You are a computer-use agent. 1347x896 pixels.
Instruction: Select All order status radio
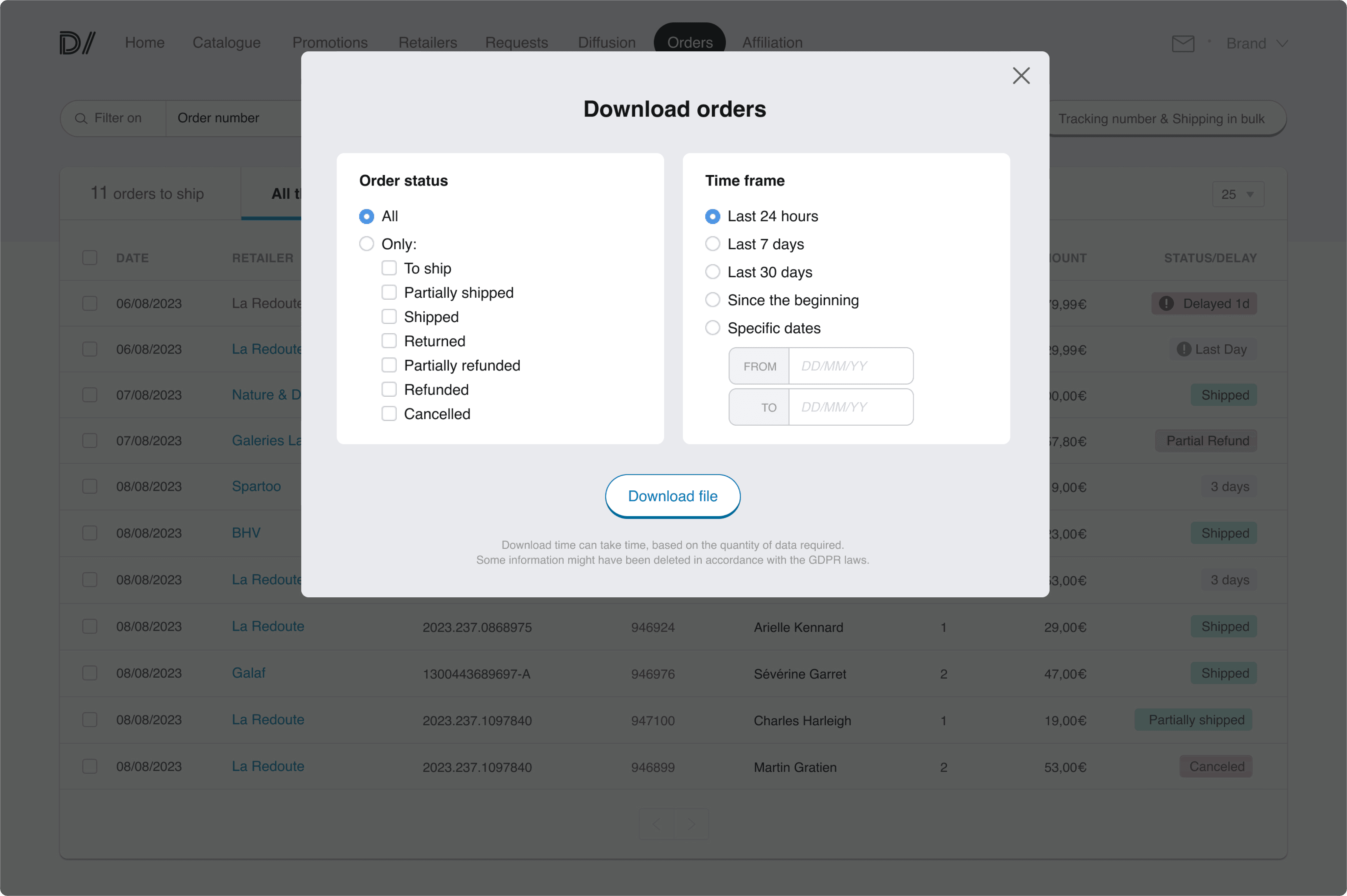click(x=366, y=216)
